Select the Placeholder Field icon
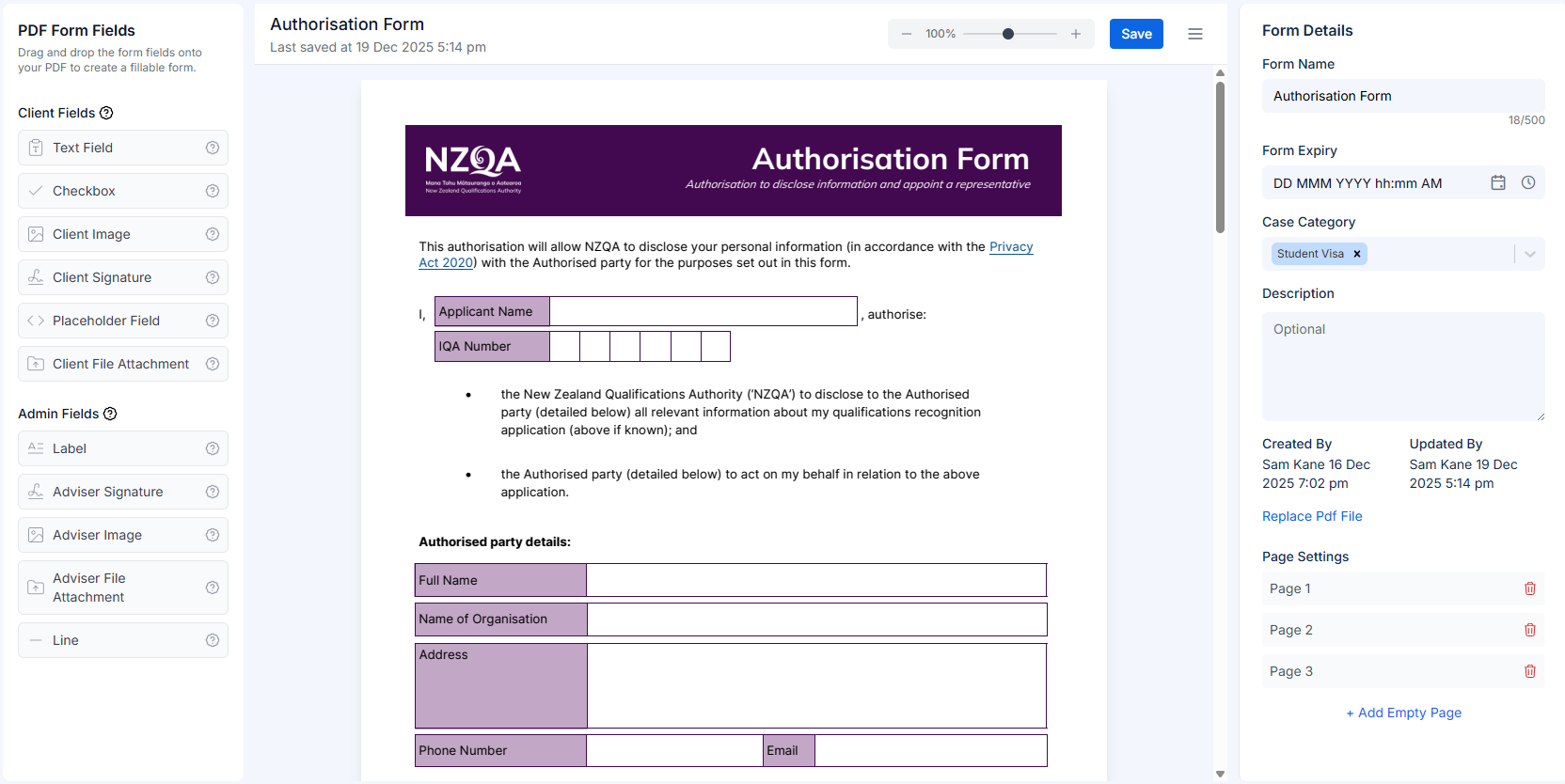 pyautogui.click(x=36, y=320)
